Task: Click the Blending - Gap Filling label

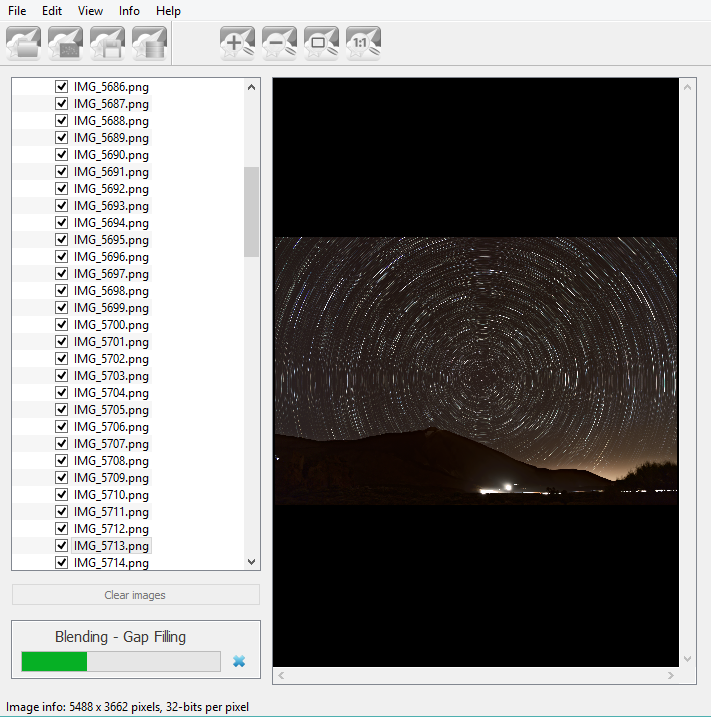Action: [x=120, y=637]
